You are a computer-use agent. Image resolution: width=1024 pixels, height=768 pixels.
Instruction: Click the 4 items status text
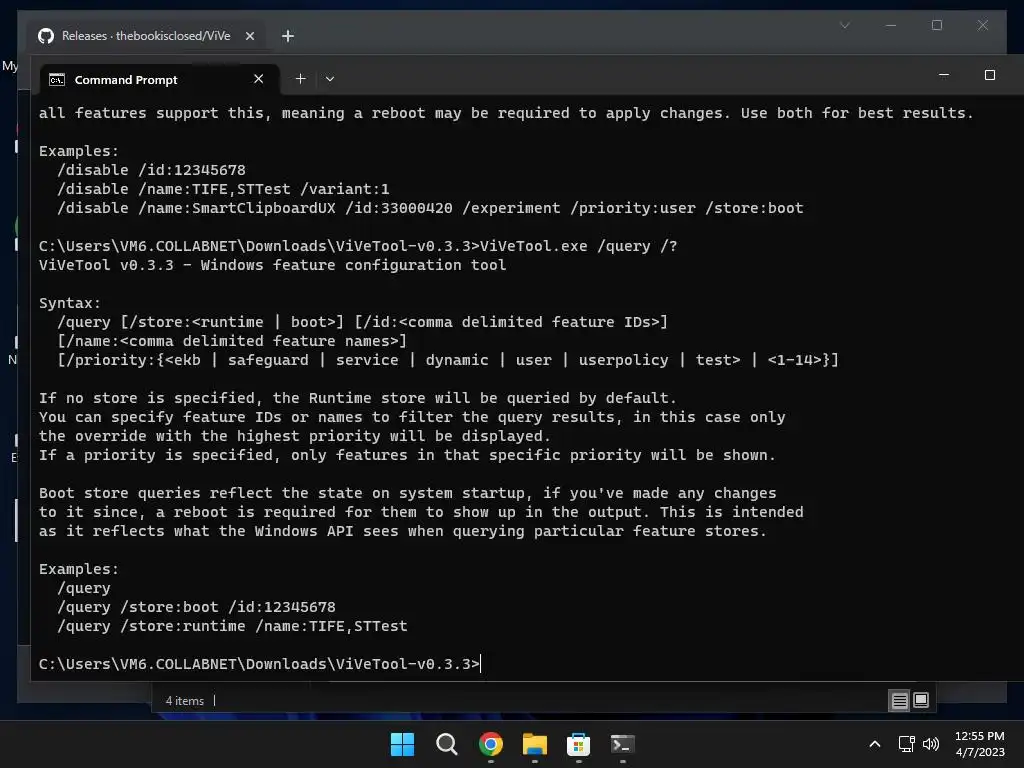tap(185, 701)
